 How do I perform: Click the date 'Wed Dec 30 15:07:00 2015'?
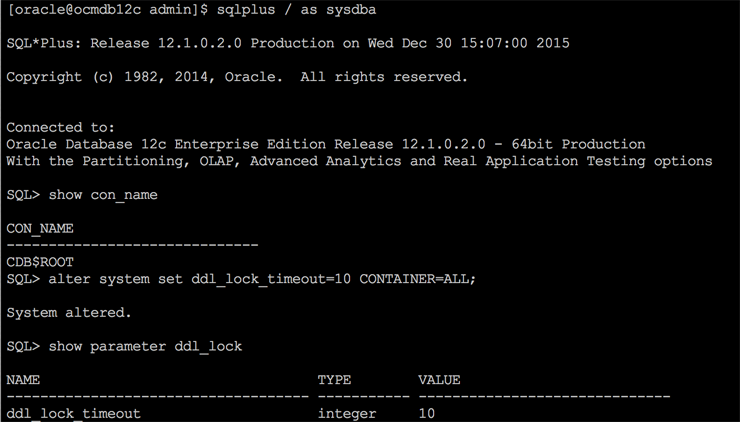tap(470, 43)
